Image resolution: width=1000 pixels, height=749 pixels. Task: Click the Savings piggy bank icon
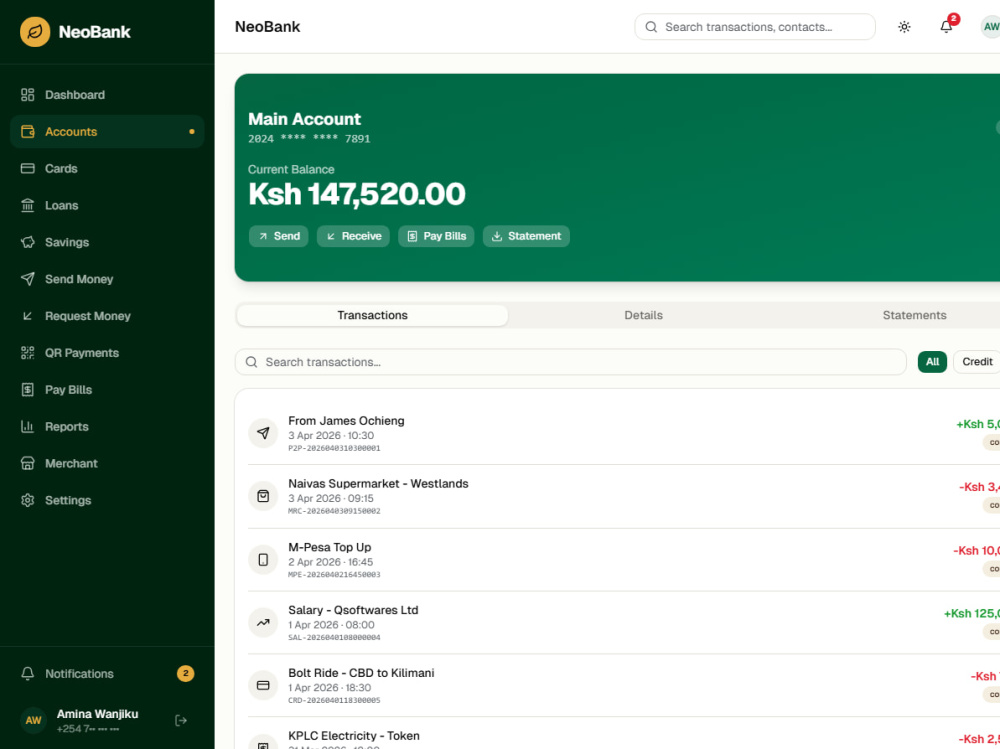(27, 242)
